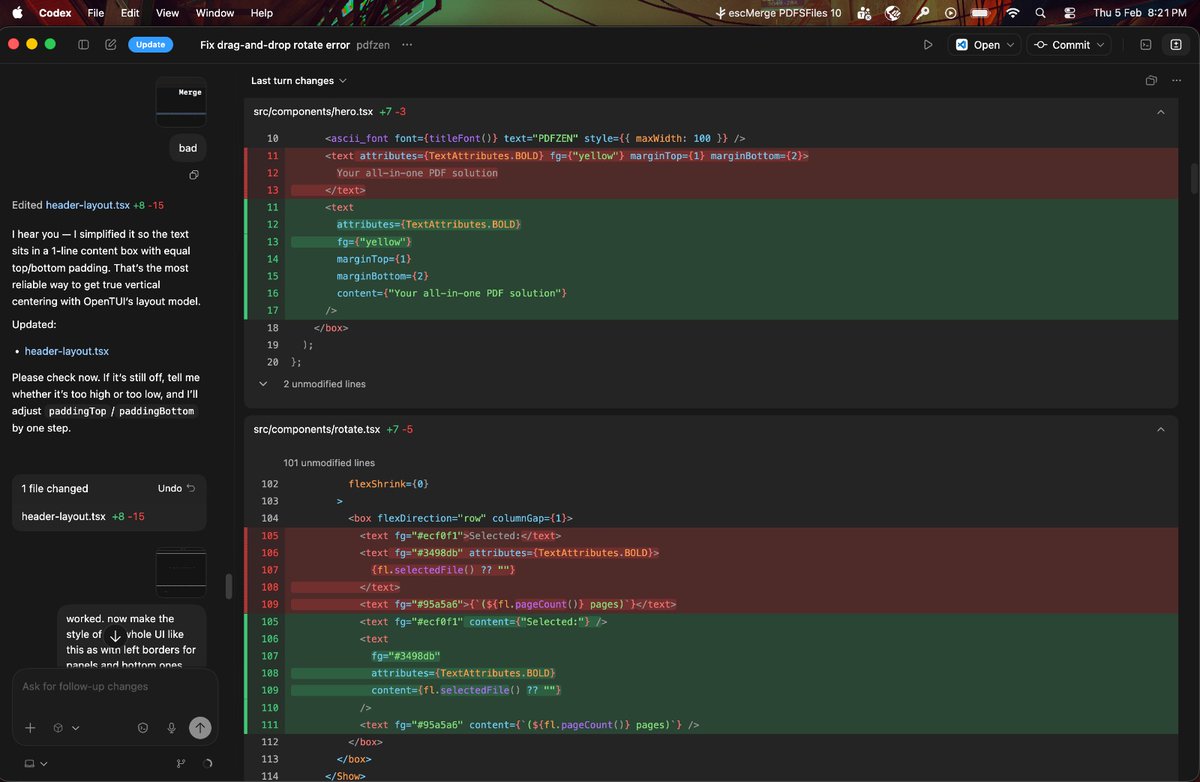Click the progress spinner icon at bottom

tap(207, 763)
